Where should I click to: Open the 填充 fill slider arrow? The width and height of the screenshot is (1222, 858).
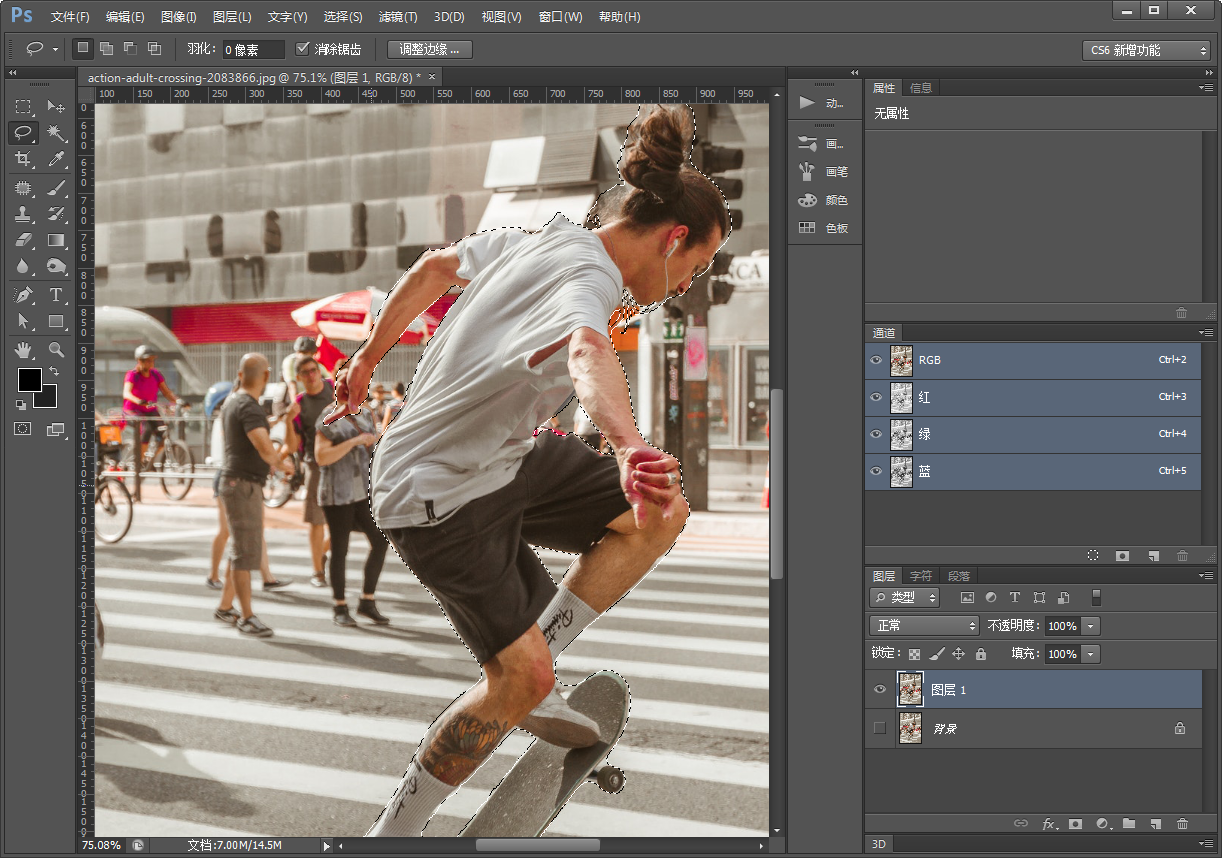click(x=1090, y=654)
